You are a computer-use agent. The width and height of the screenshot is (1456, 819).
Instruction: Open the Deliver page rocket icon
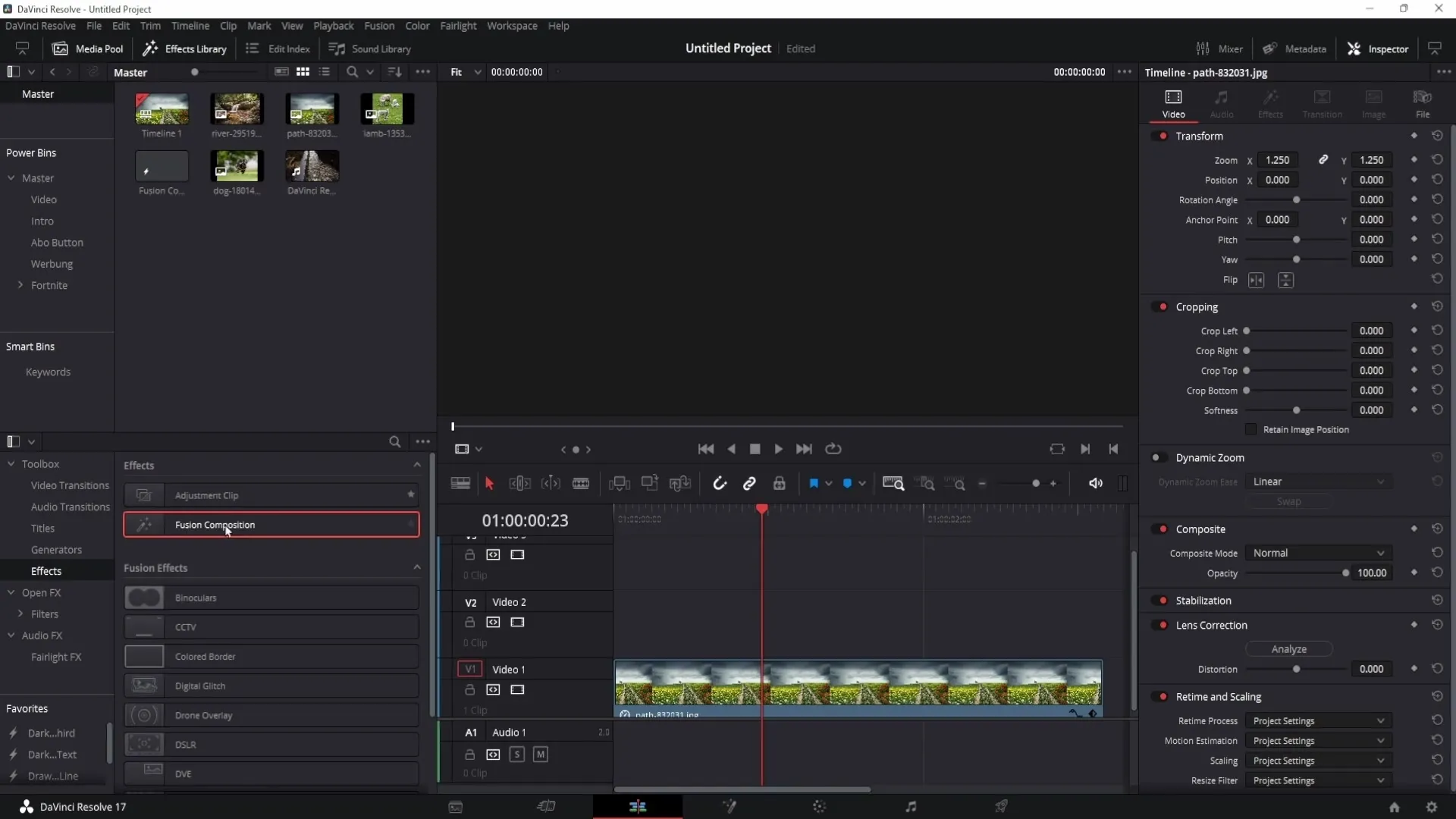point(1002,807)
